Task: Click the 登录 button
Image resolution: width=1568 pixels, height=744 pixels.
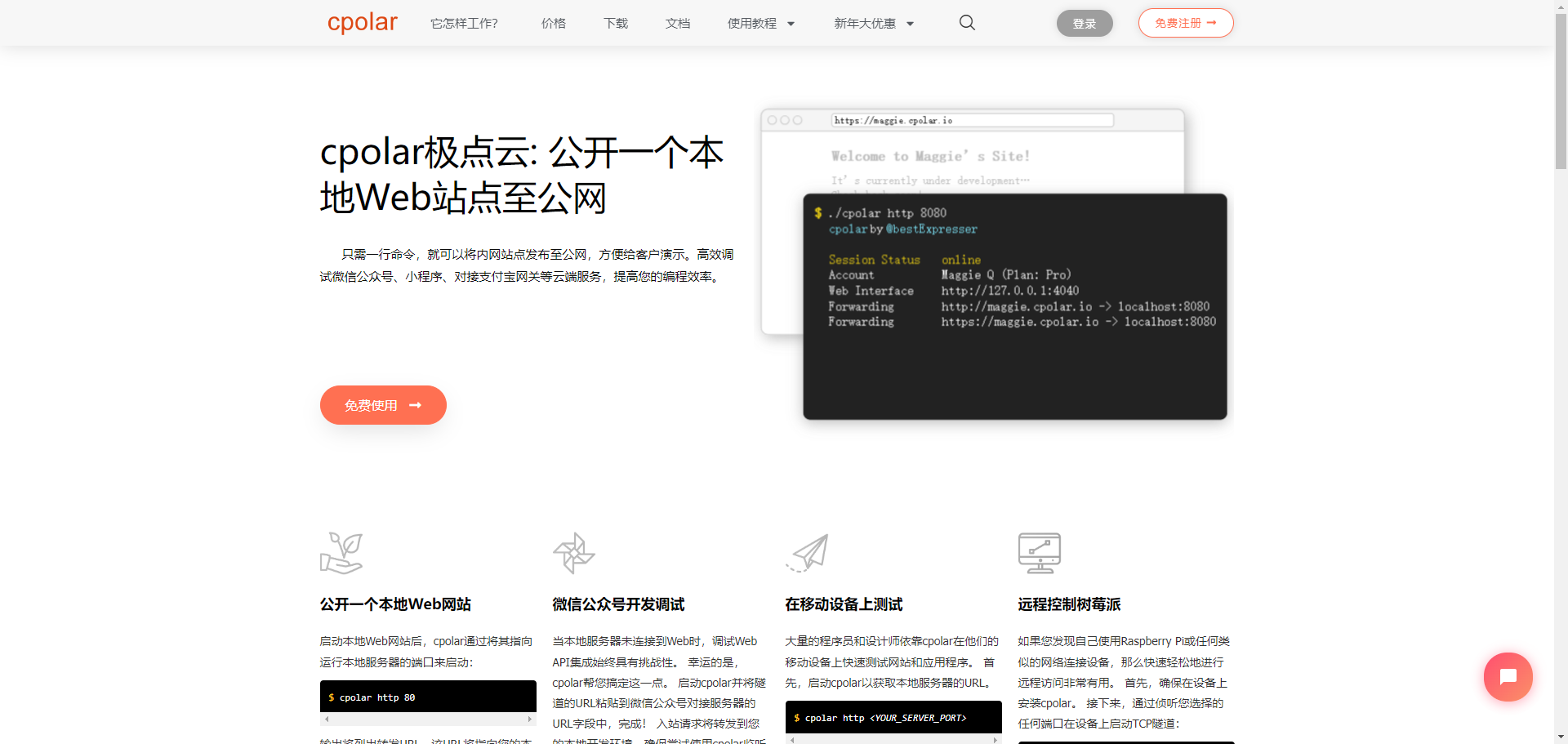Action: pos(1084,23)
